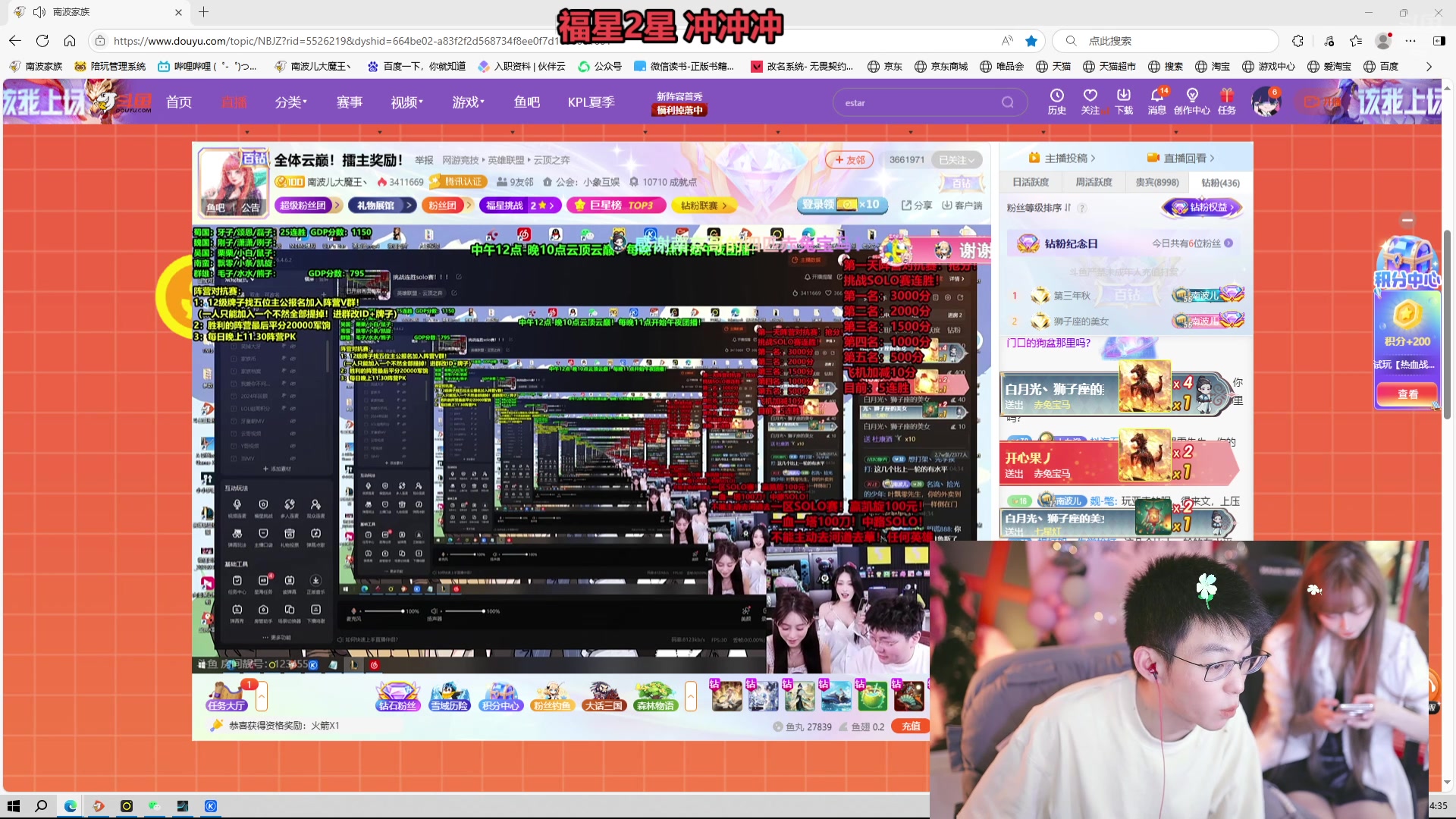Open a new browser tab
This screenshot has width=1456, height=819.
pyautogui.click(x=203, y=12)
